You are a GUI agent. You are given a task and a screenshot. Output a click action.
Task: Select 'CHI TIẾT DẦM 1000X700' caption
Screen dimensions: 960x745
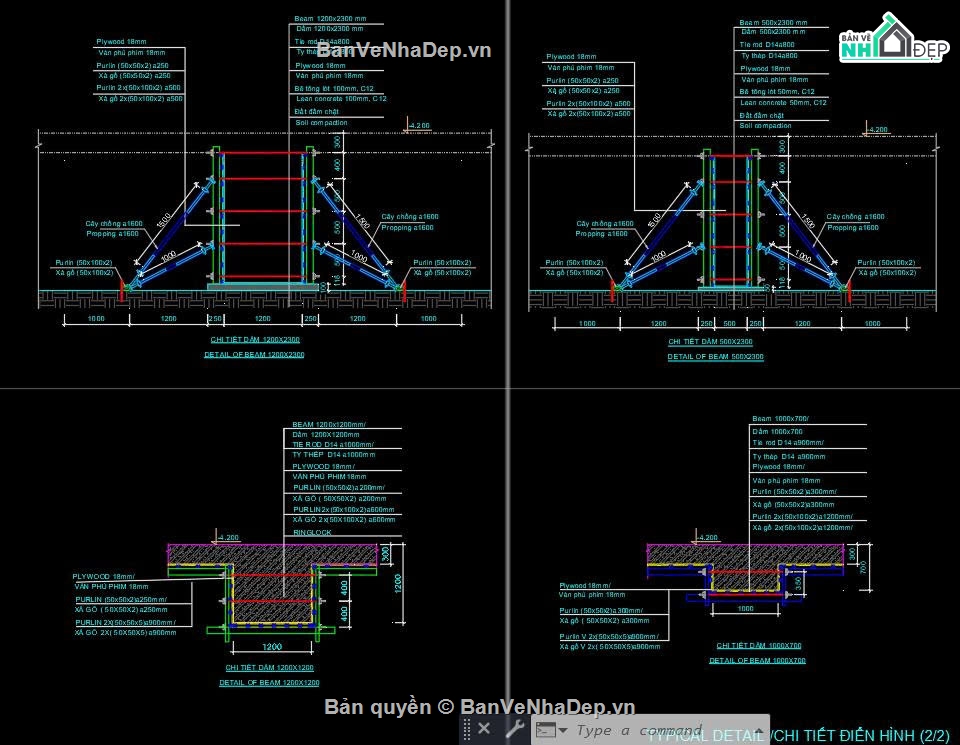(x=759, y=646)
